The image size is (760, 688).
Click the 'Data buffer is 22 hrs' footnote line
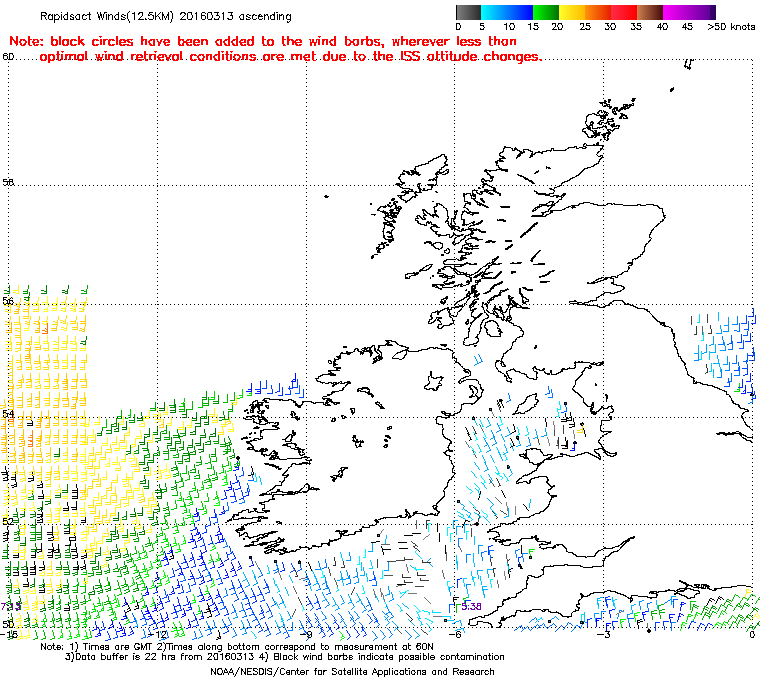[x=285, y=657]
